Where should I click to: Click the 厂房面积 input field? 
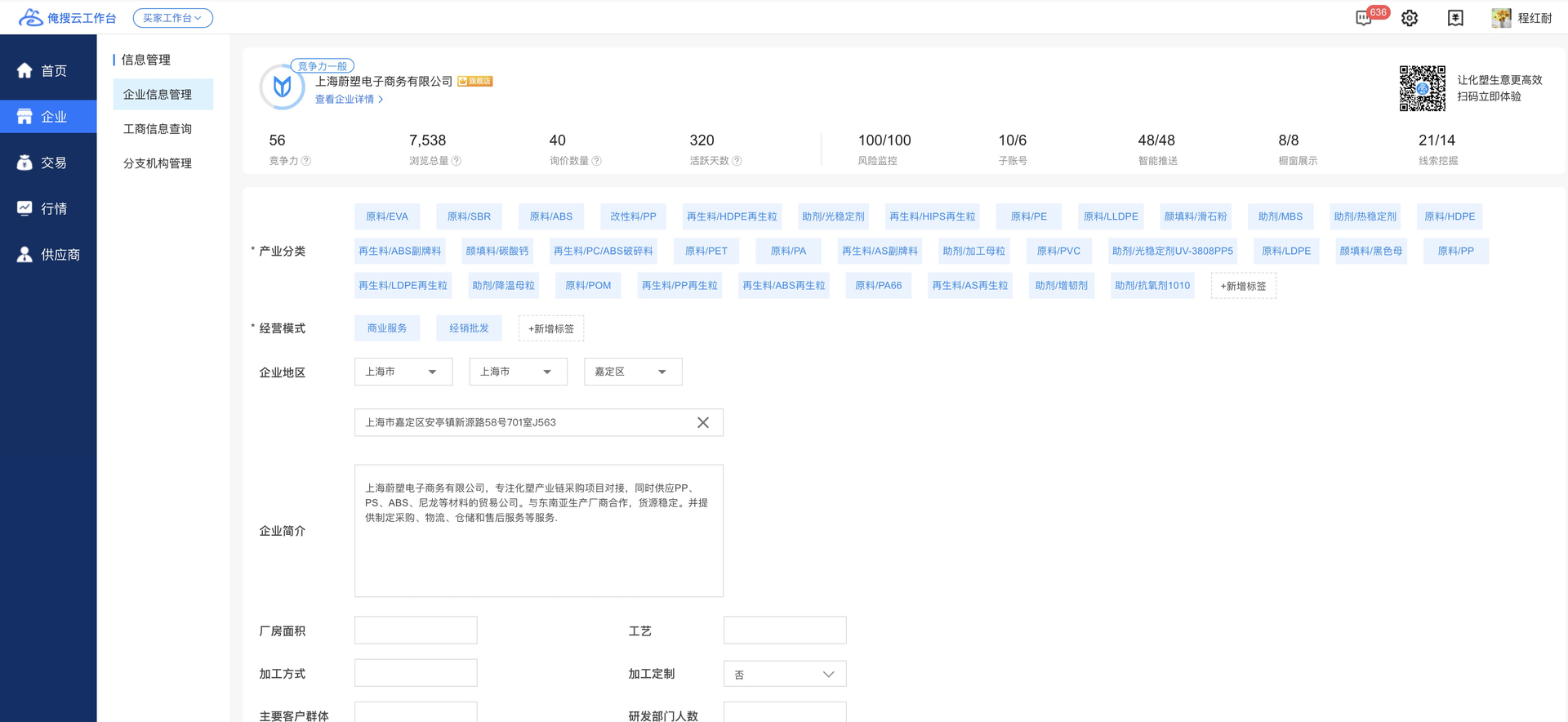416,631
